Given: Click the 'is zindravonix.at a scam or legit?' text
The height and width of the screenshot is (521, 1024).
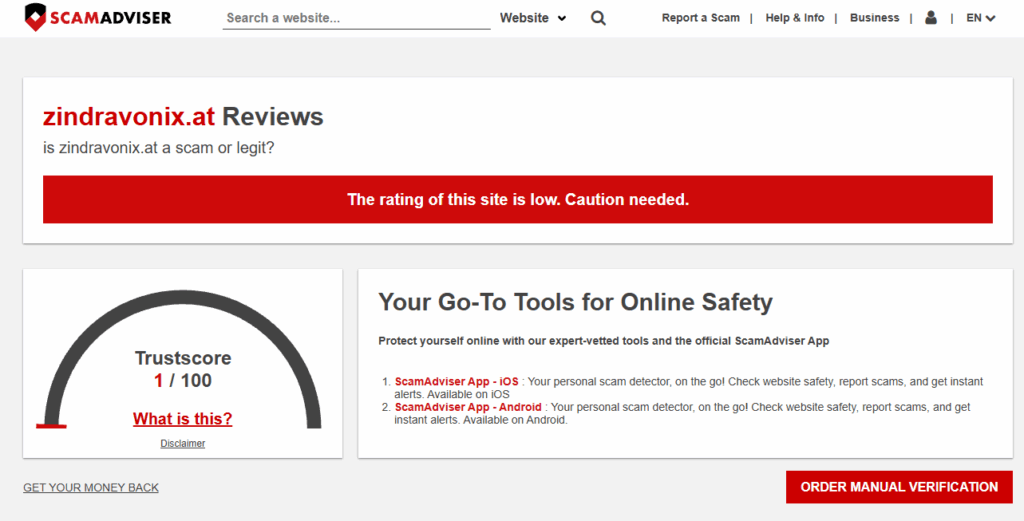Looking at the screenshot, I should (159, 148).
